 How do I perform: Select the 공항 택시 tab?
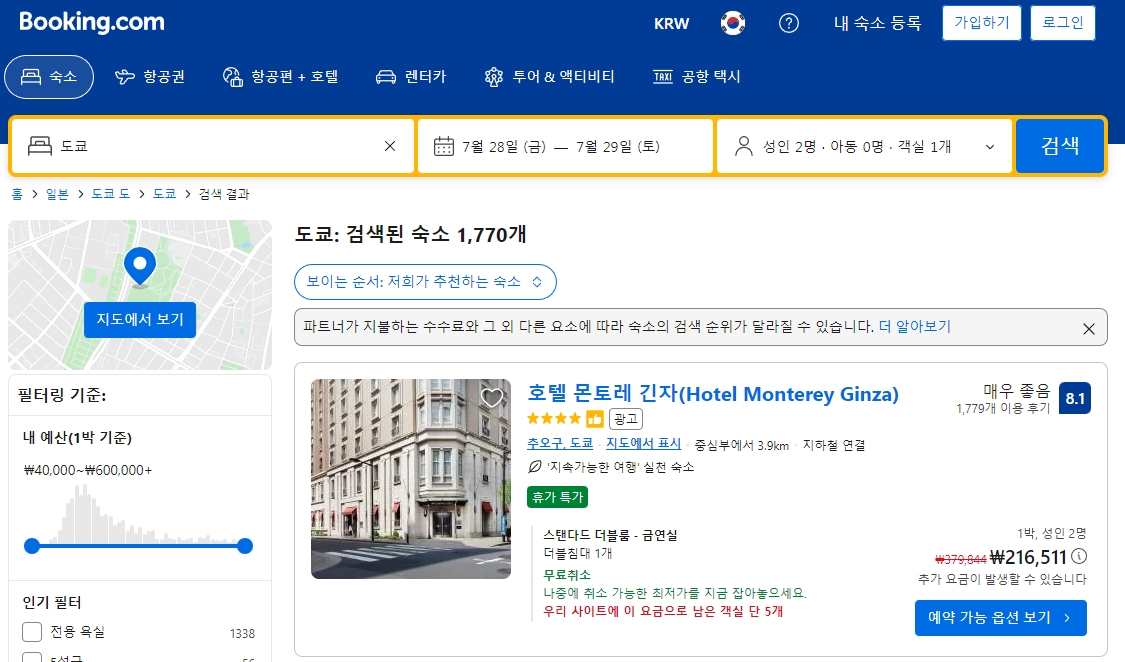[697, 77]
